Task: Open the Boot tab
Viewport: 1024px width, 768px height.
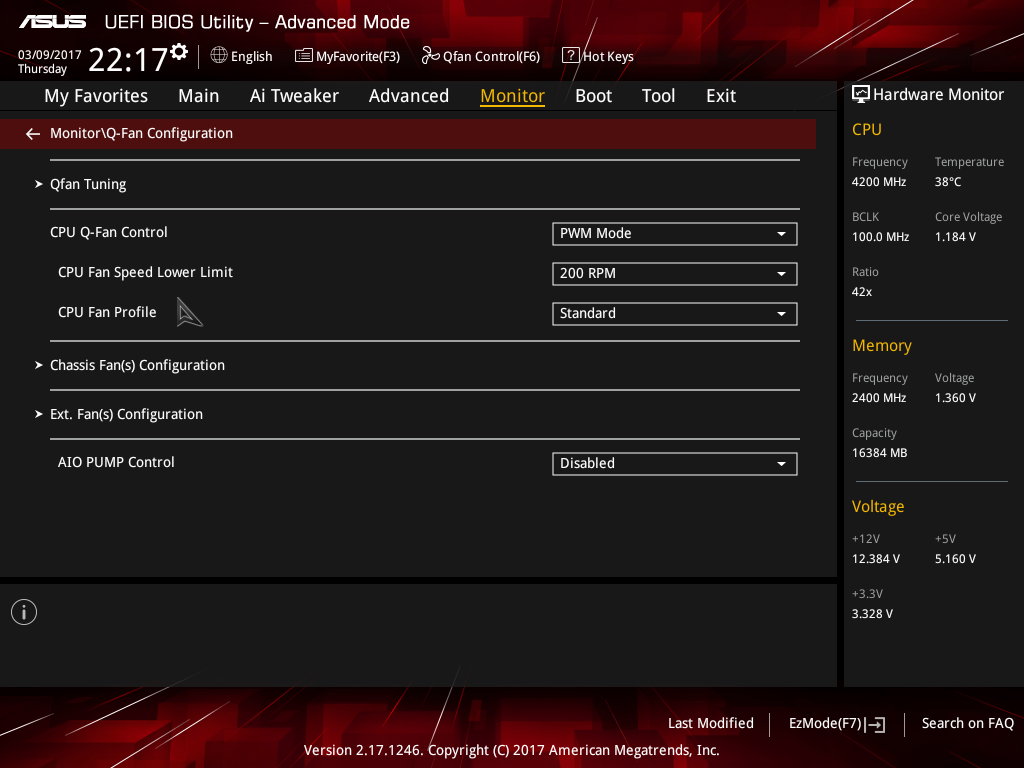Action: 593,96
